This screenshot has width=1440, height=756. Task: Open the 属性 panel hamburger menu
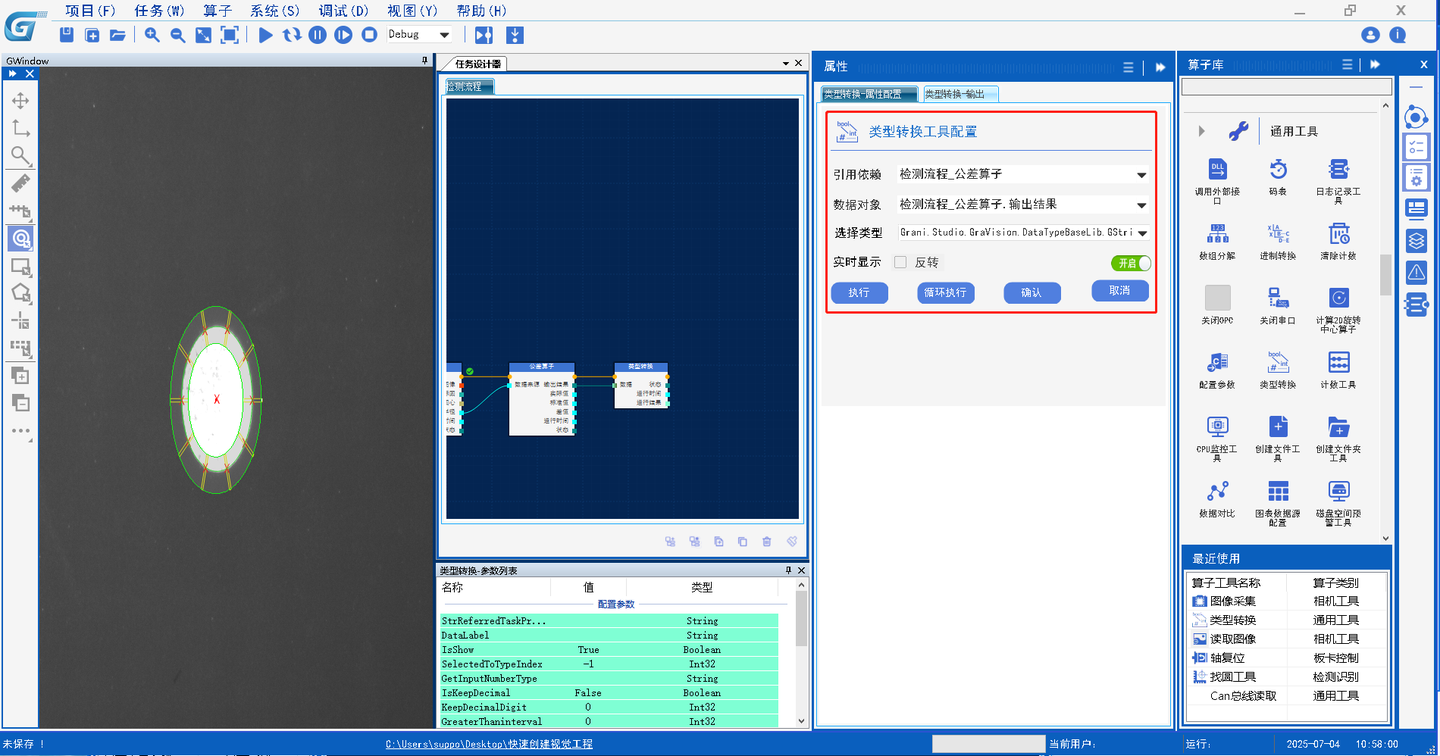pos(1128,67)
